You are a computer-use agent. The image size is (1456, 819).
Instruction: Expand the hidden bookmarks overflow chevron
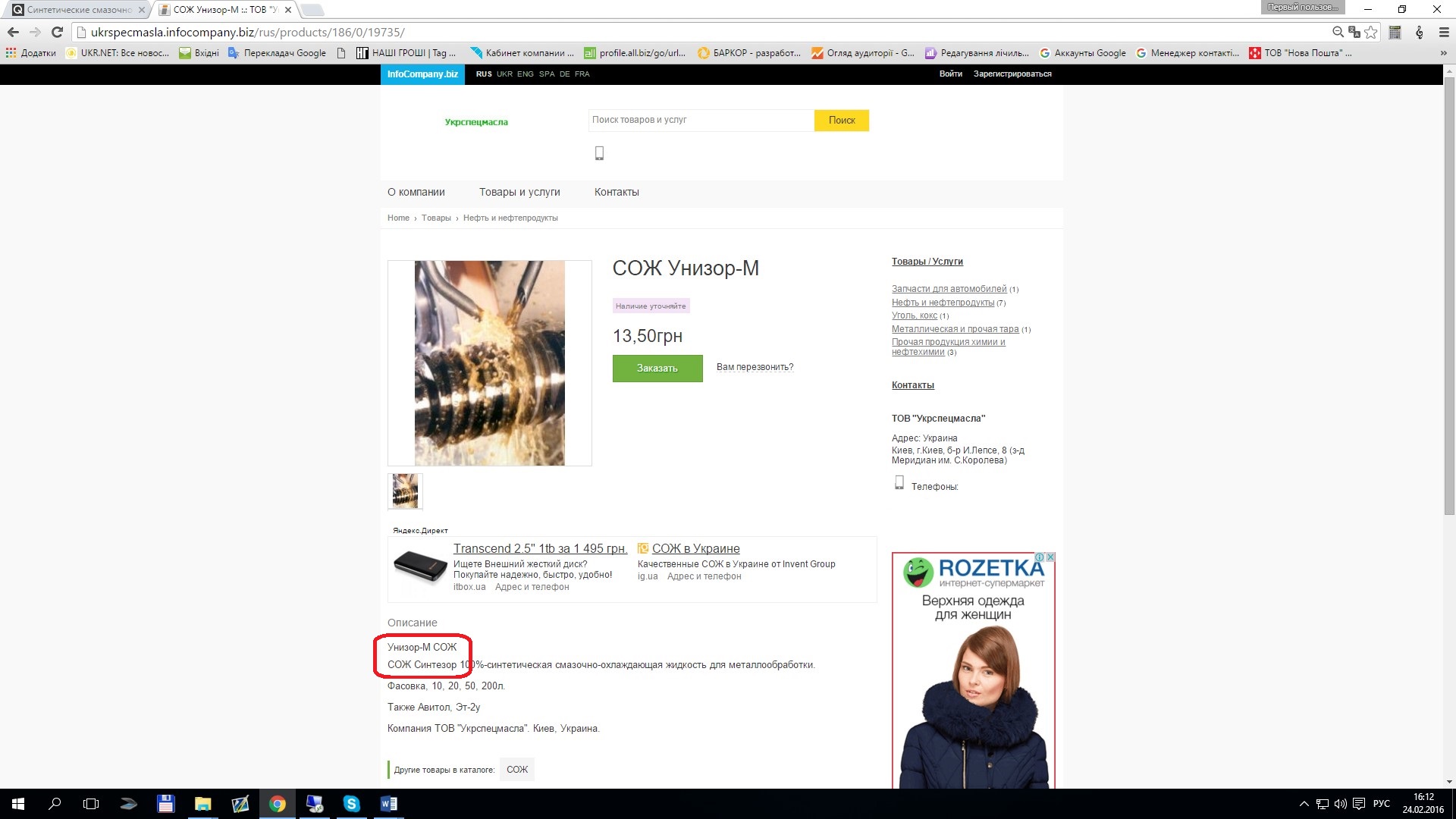point(1443,53)
